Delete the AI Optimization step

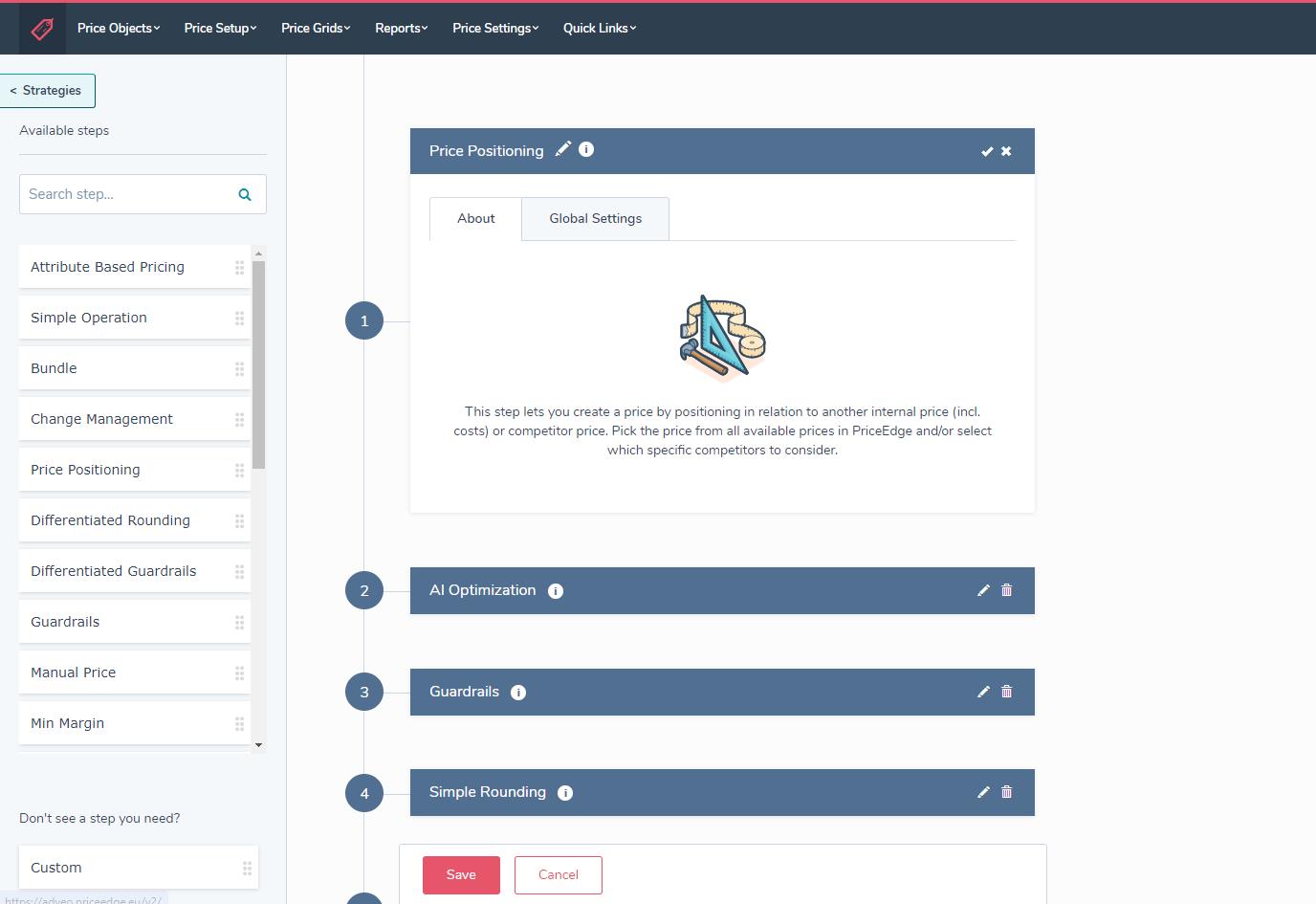[1006, 590]
